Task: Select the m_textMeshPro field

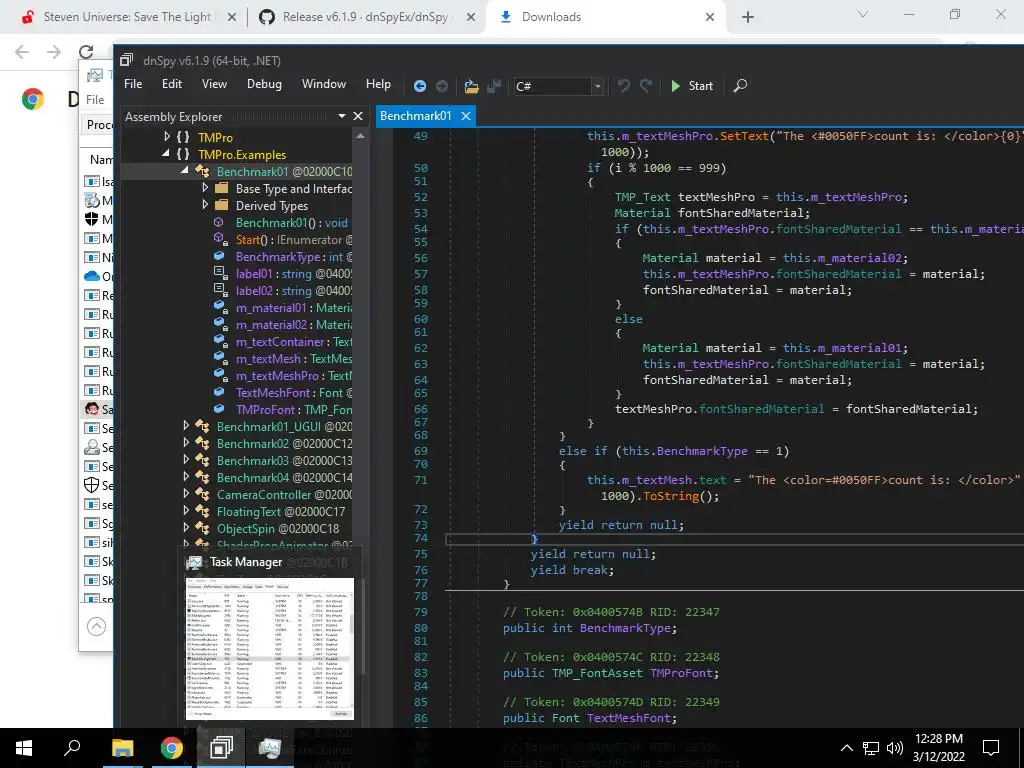Action: (x=294, y=376)
